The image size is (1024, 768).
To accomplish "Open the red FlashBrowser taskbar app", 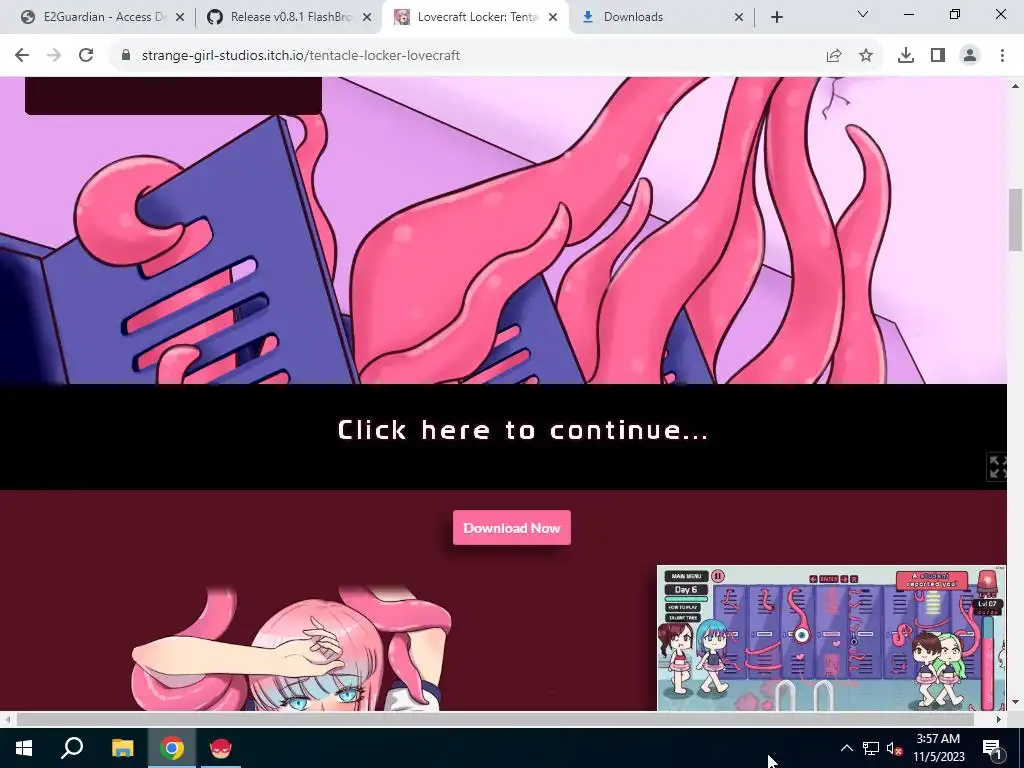I will 221,748.
